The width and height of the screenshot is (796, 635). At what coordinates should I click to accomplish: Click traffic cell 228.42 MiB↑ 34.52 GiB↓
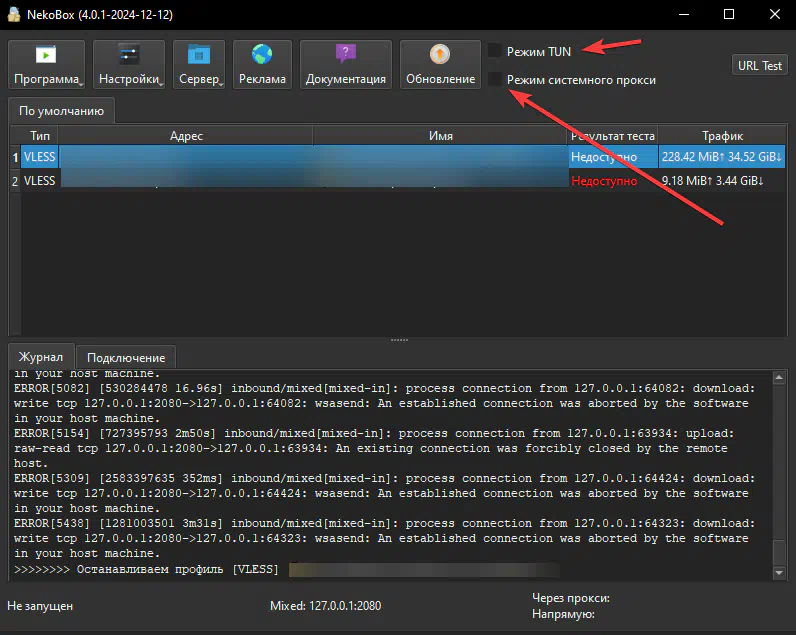(x=721, y=157)
